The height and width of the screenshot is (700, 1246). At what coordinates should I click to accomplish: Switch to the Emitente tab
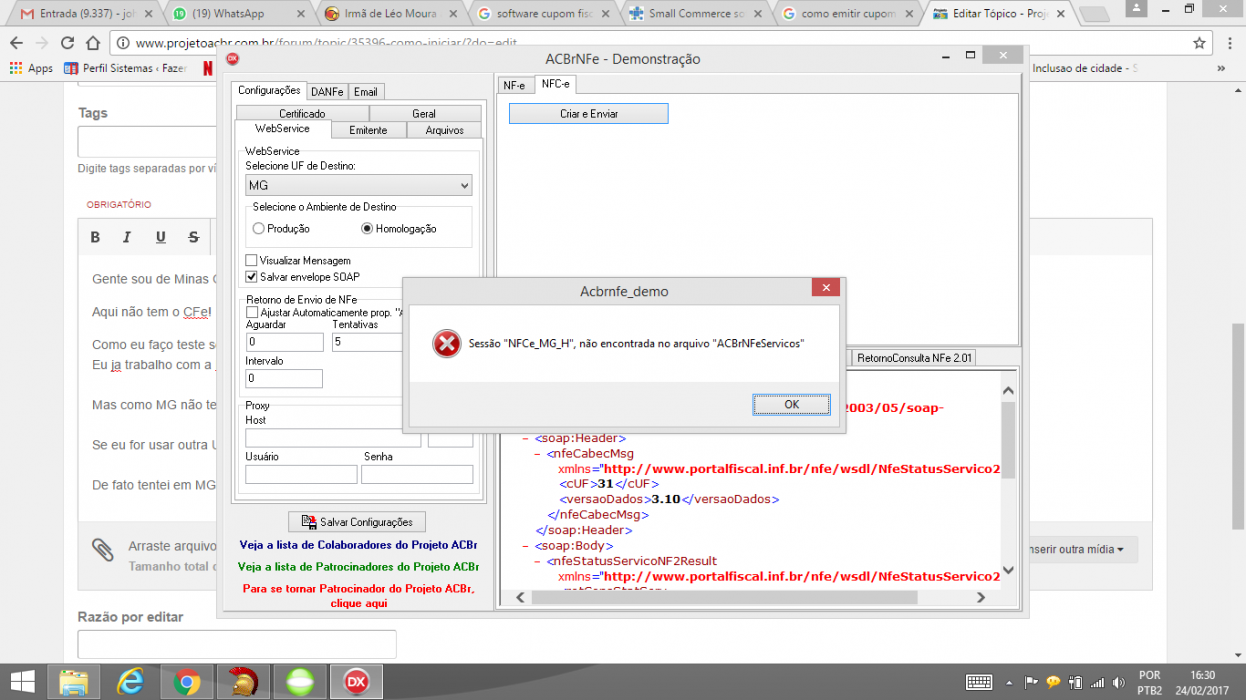368,130
